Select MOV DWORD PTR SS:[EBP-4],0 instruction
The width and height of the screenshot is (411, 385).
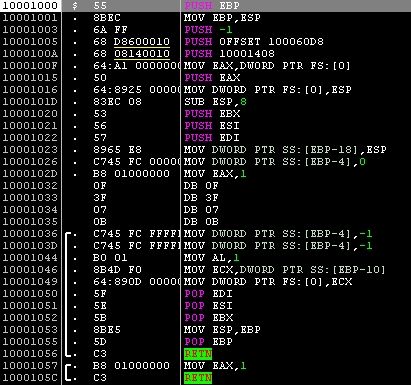tap(275, 162)
